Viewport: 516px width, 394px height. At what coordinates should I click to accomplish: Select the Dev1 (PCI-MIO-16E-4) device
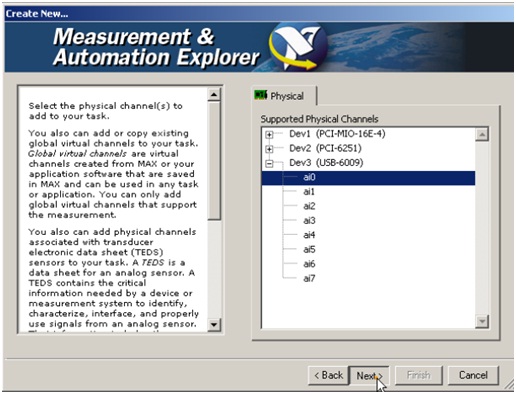click(337, 134)
